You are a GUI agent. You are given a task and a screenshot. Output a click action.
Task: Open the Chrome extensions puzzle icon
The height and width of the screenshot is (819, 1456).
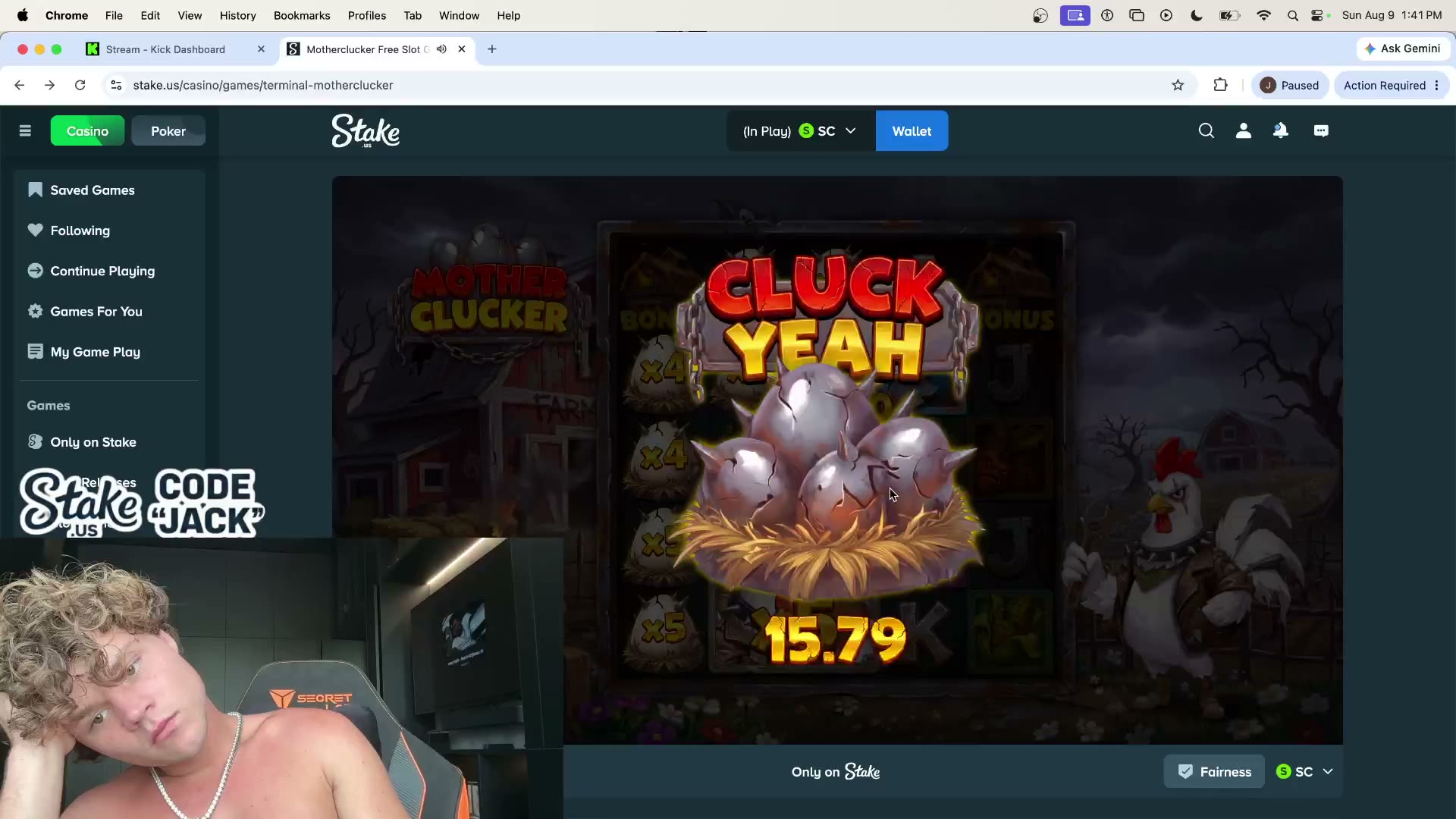[x=1220, y=85]
